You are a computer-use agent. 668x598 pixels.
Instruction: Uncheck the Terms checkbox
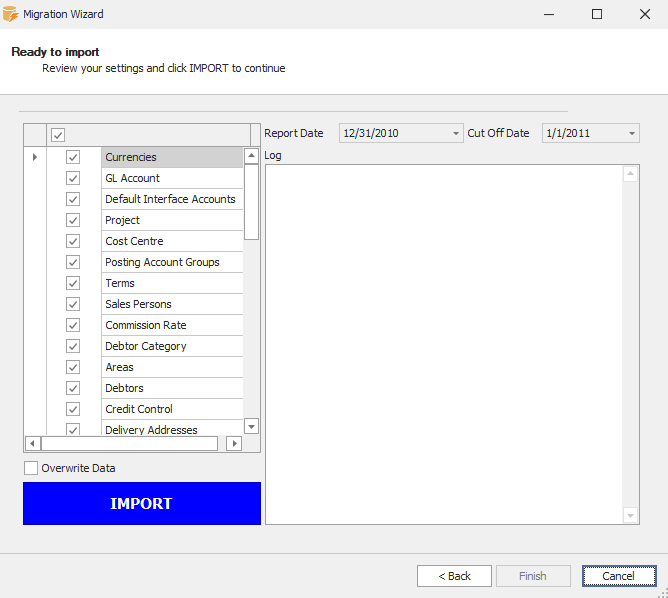pos(73,283)
